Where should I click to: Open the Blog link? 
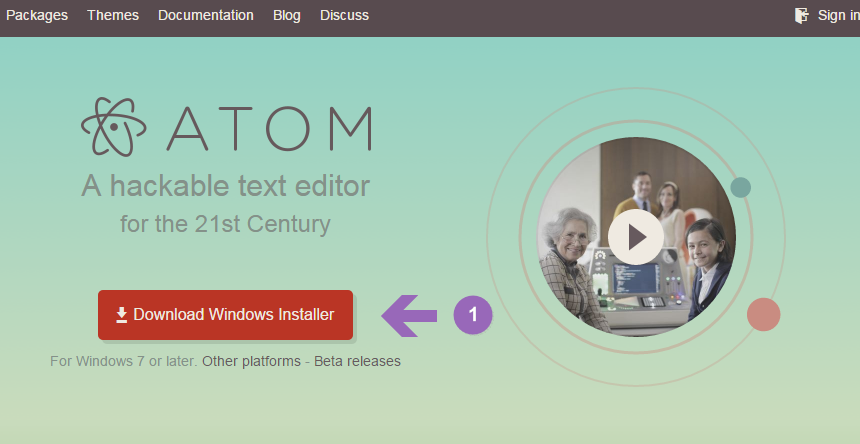point(287,15)
